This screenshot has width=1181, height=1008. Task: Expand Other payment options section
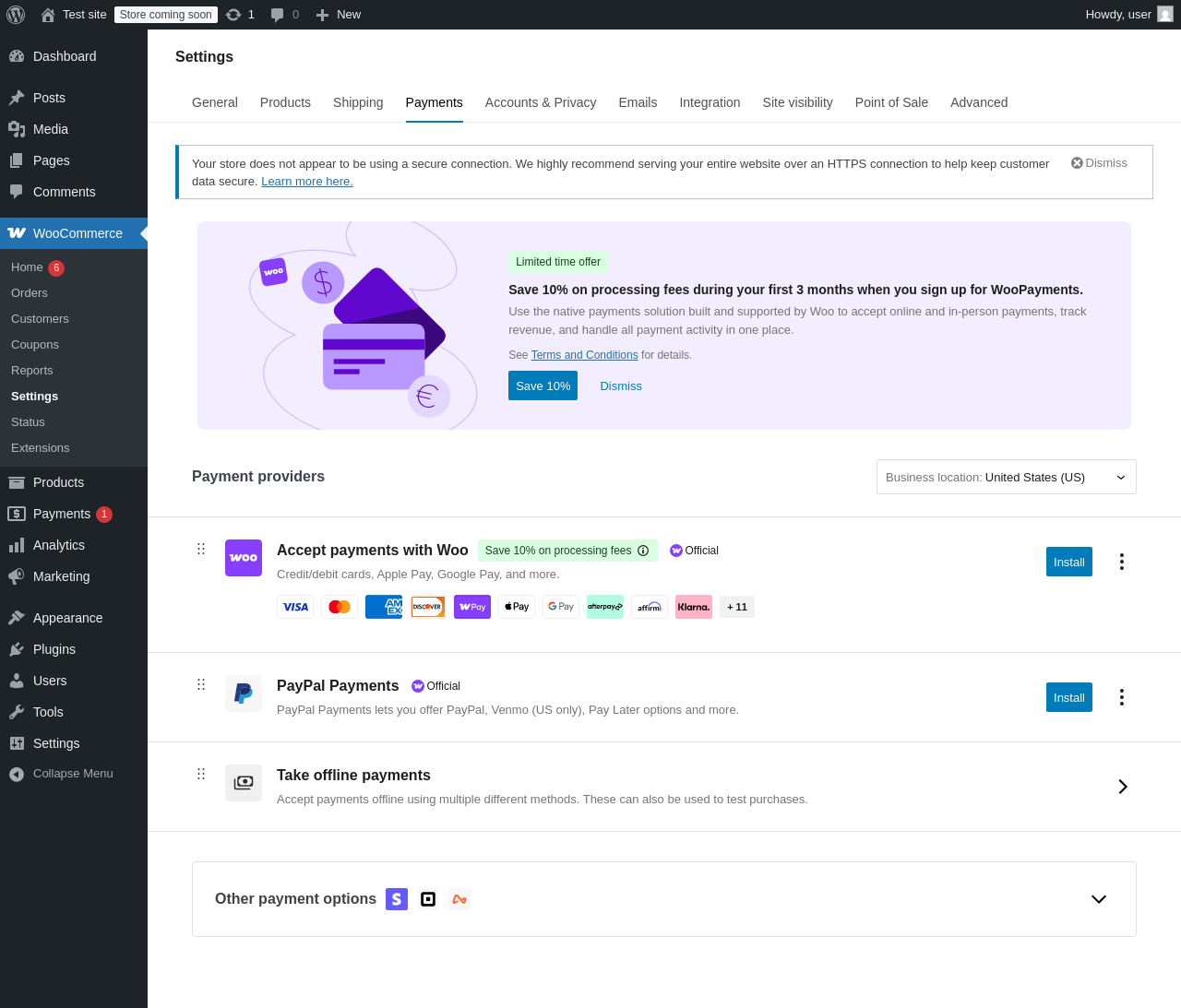click(1099, 899)
